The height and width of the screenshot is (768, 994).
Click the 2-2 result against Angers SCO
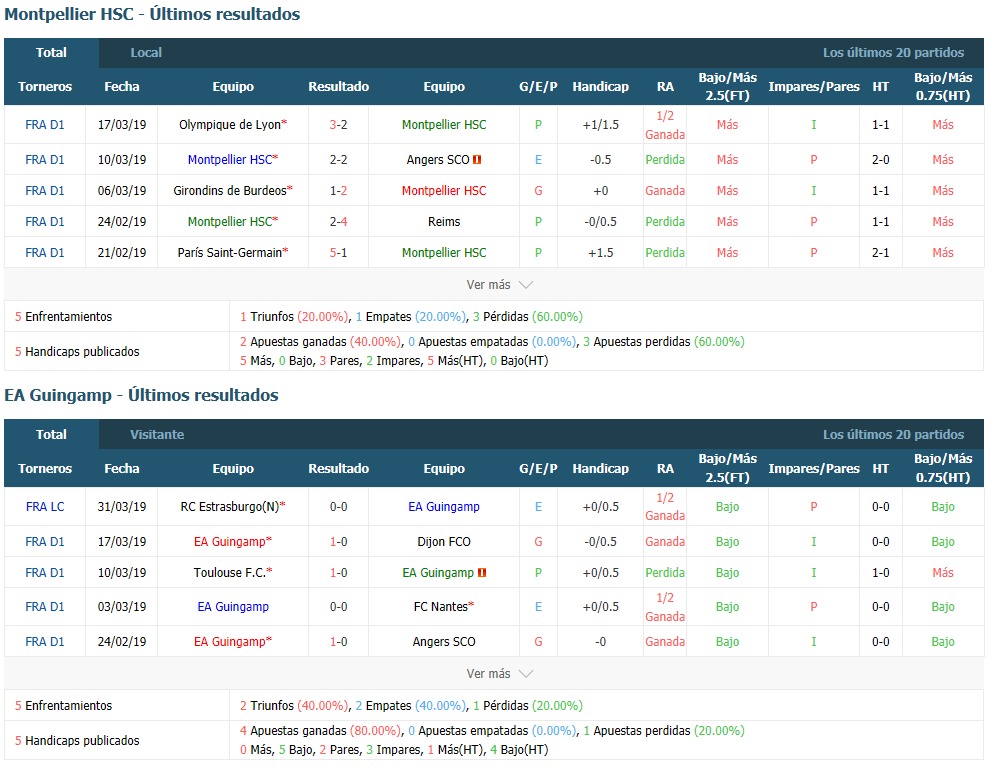pos(339,160)
